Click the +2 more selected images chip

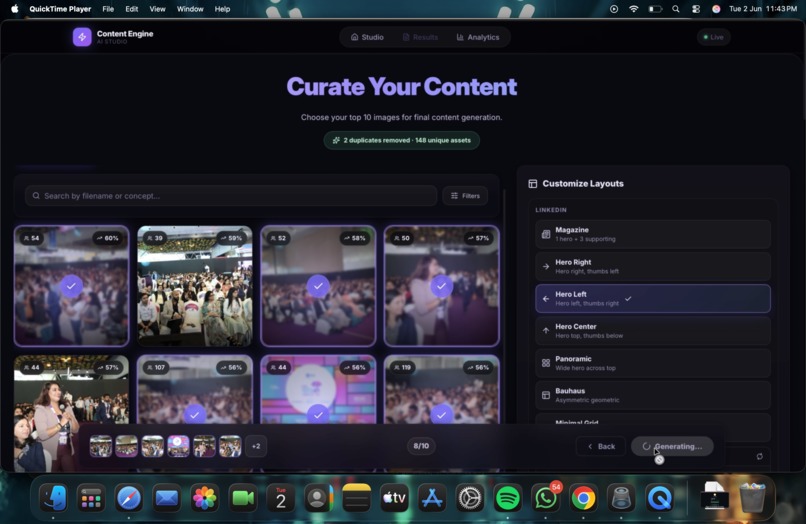[x=256, y=446]
